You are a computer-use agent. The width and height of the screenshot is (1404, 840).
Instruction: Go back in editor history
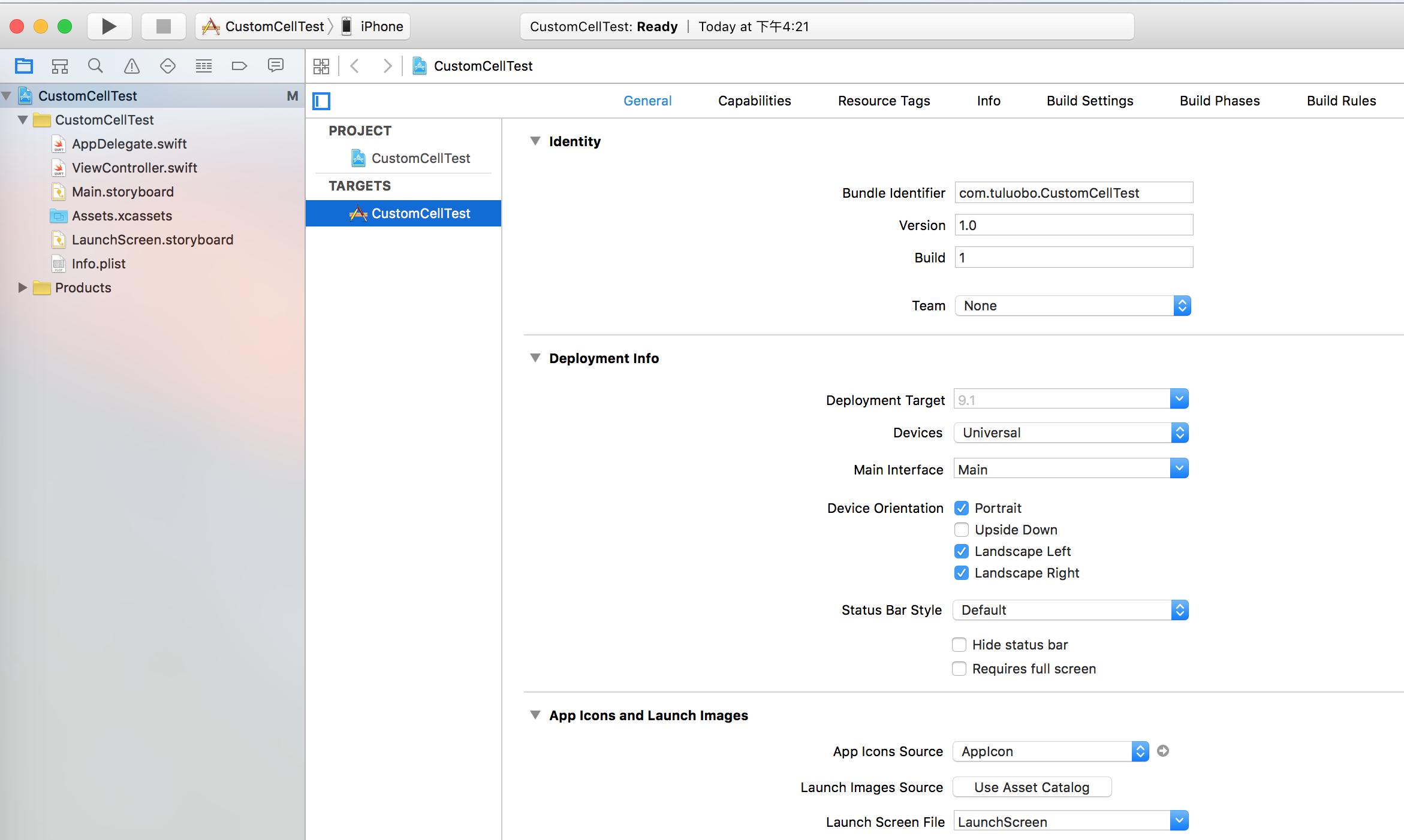pos(355,66)
